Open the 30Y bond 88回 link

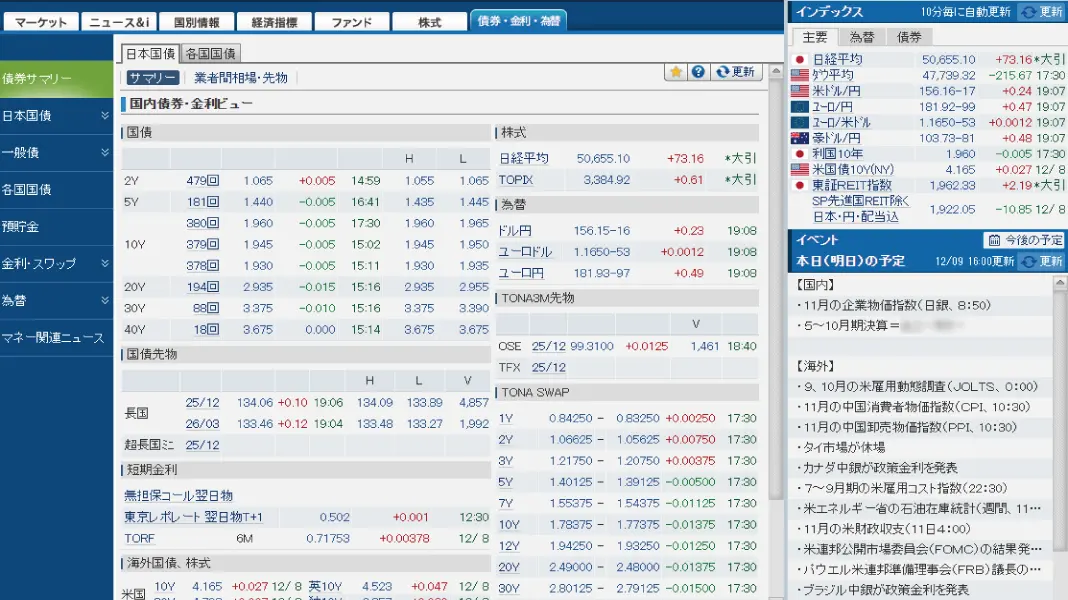tap(206, 308)
